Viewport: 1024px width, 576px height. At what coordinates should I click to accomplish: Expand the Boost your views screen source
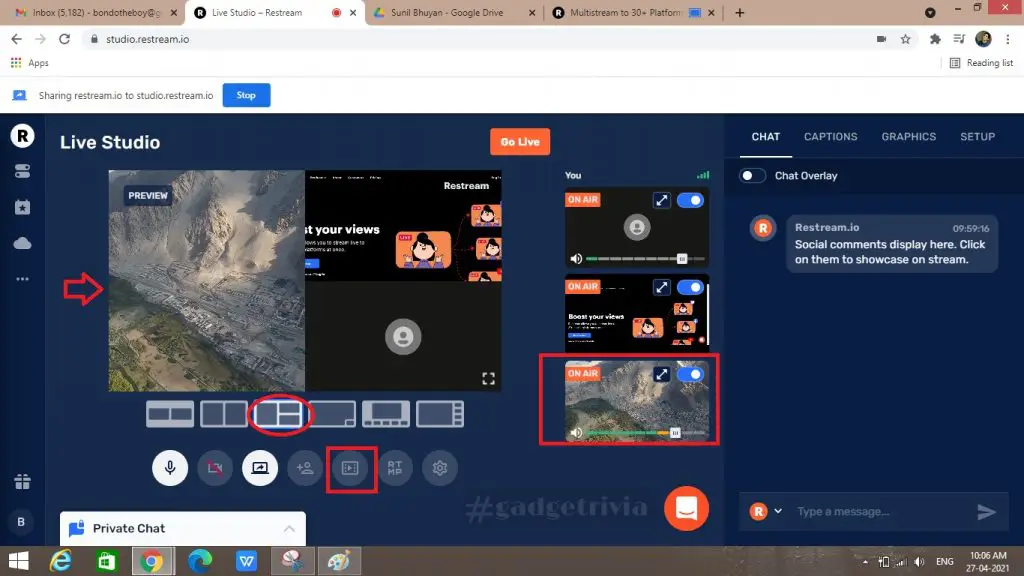pos(662,287)
